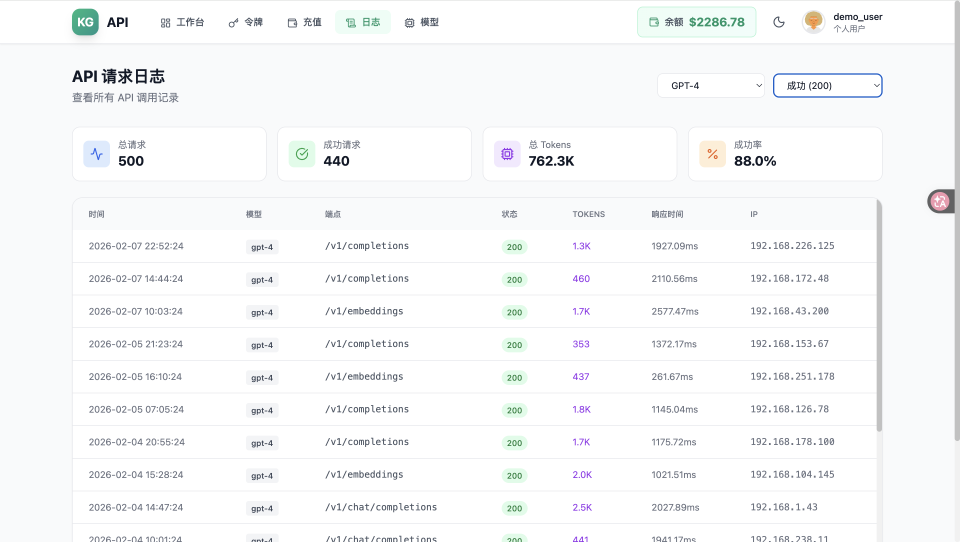
Task: Click the 成功请求 440 value
Action: point(336,161)
